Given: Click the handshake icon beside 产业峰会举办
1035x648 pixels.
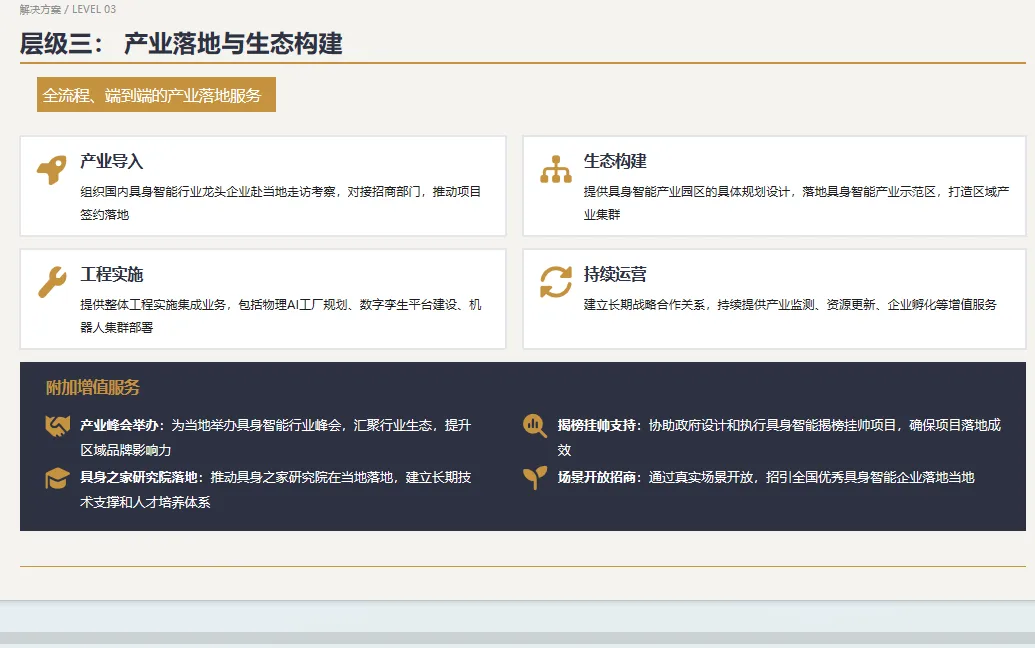Looking at the screenshot, I should (57, 426).
